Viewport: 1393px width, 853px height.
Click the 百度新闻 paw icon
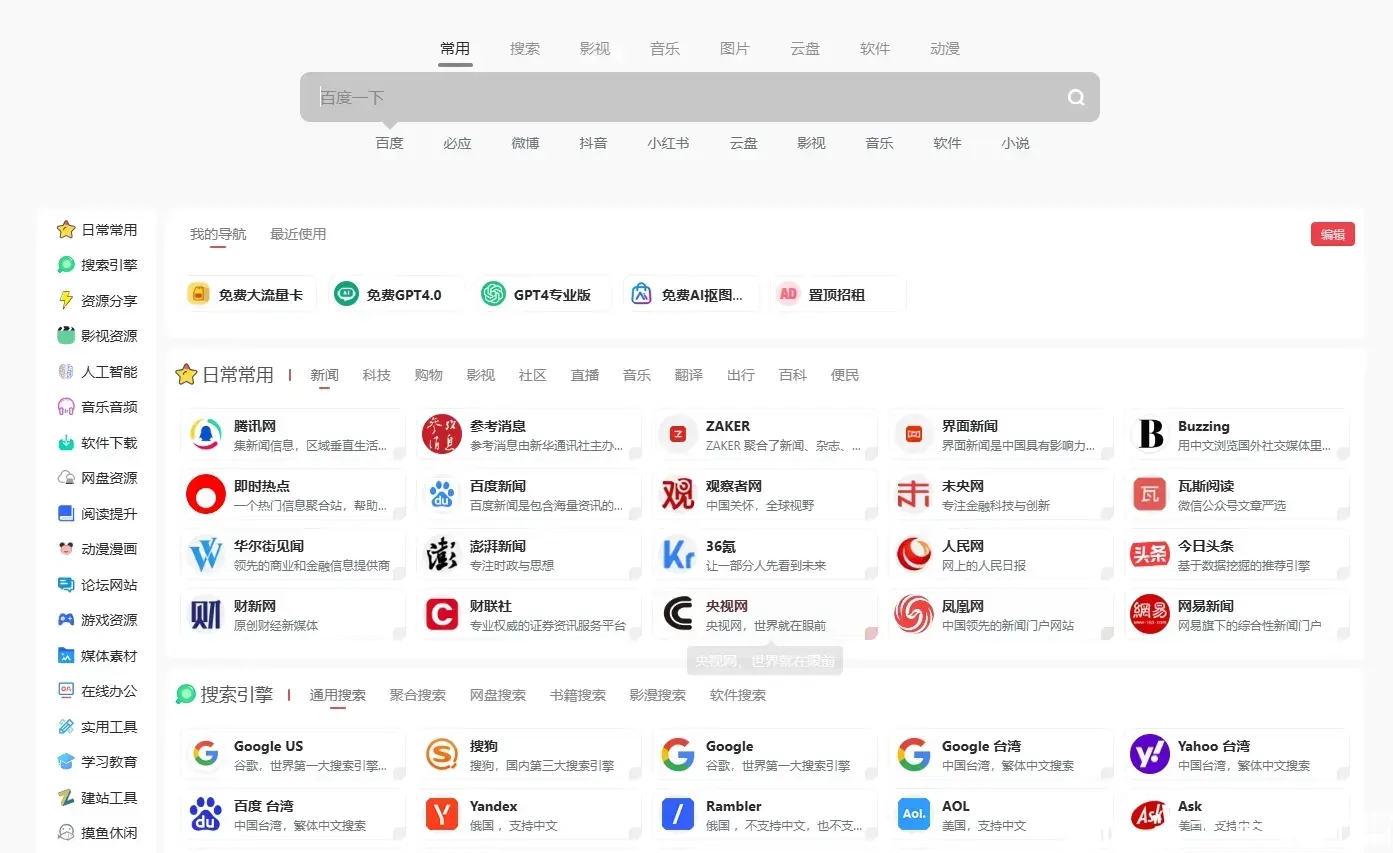click(x=442, y=495)
